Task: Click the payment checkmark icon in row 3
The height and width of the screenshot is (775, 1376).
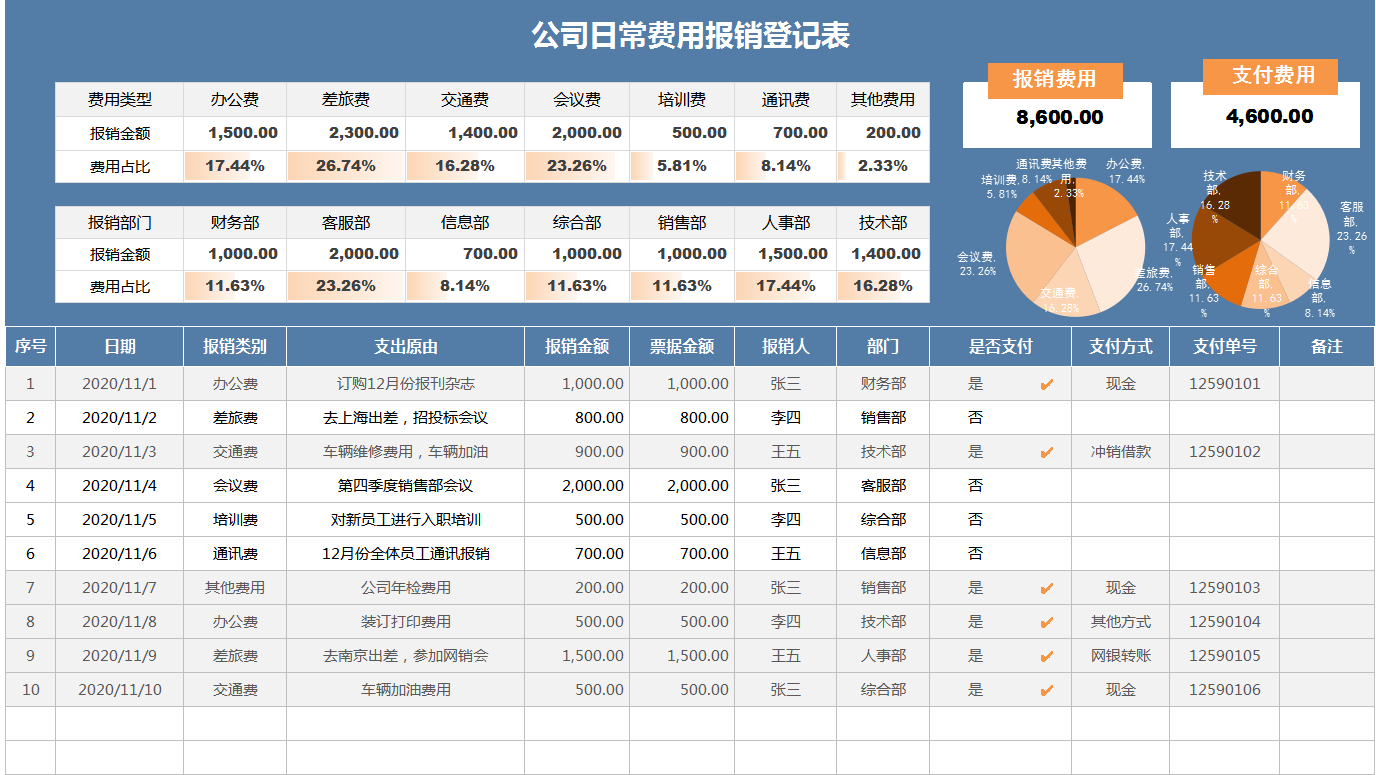Action: [x=1046, y=451]
